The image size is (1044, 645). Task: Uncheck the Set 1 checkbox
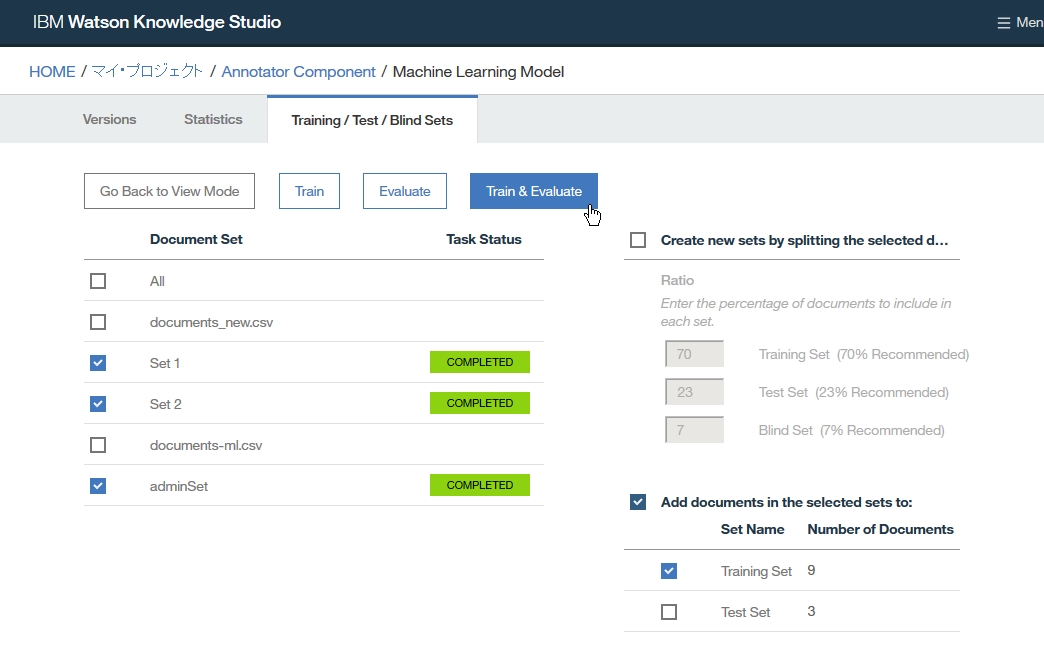coord(98,363)
